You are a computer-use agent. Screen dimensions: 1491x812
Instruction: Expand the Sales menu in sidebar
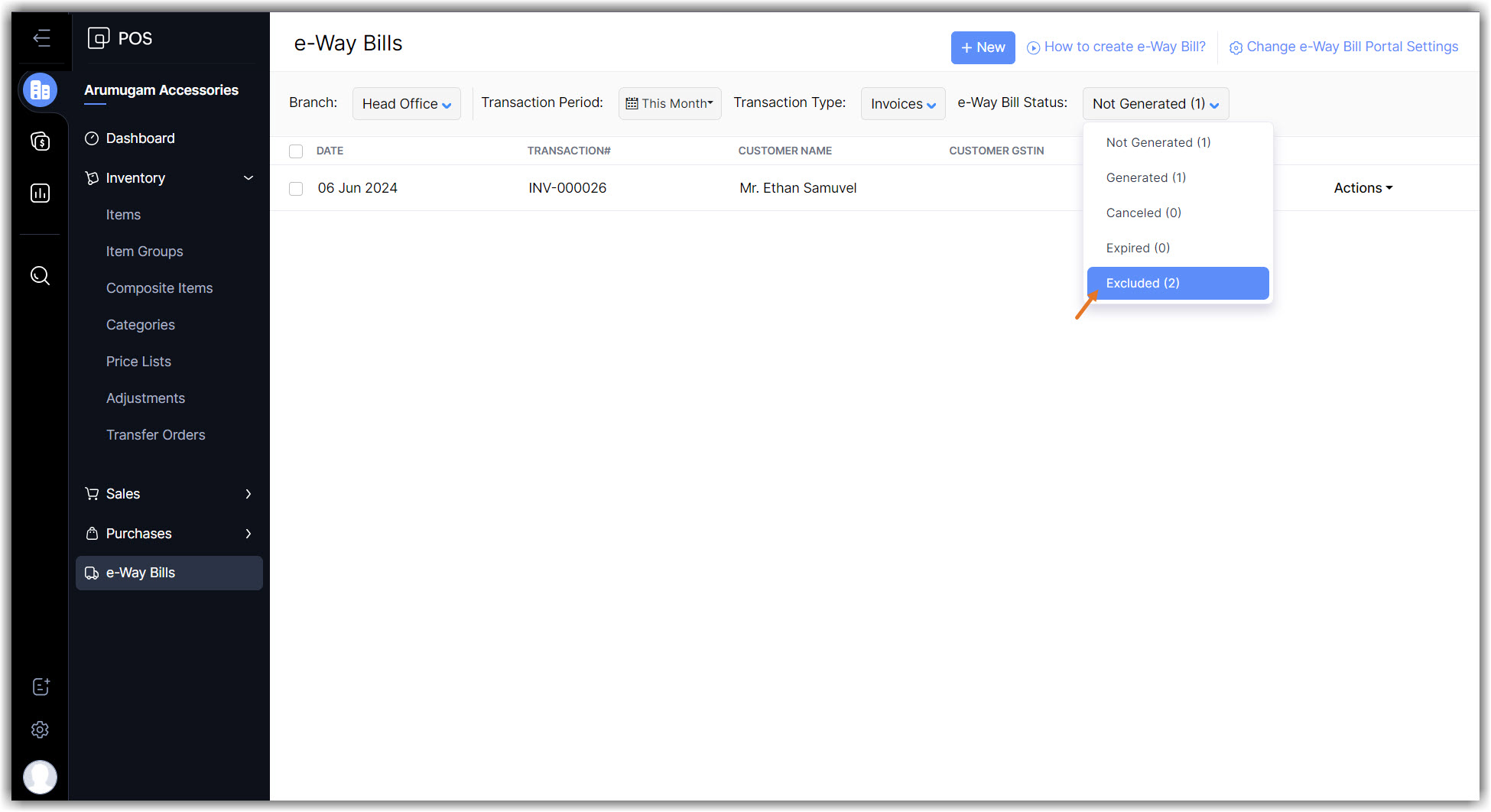click(168, 494)
